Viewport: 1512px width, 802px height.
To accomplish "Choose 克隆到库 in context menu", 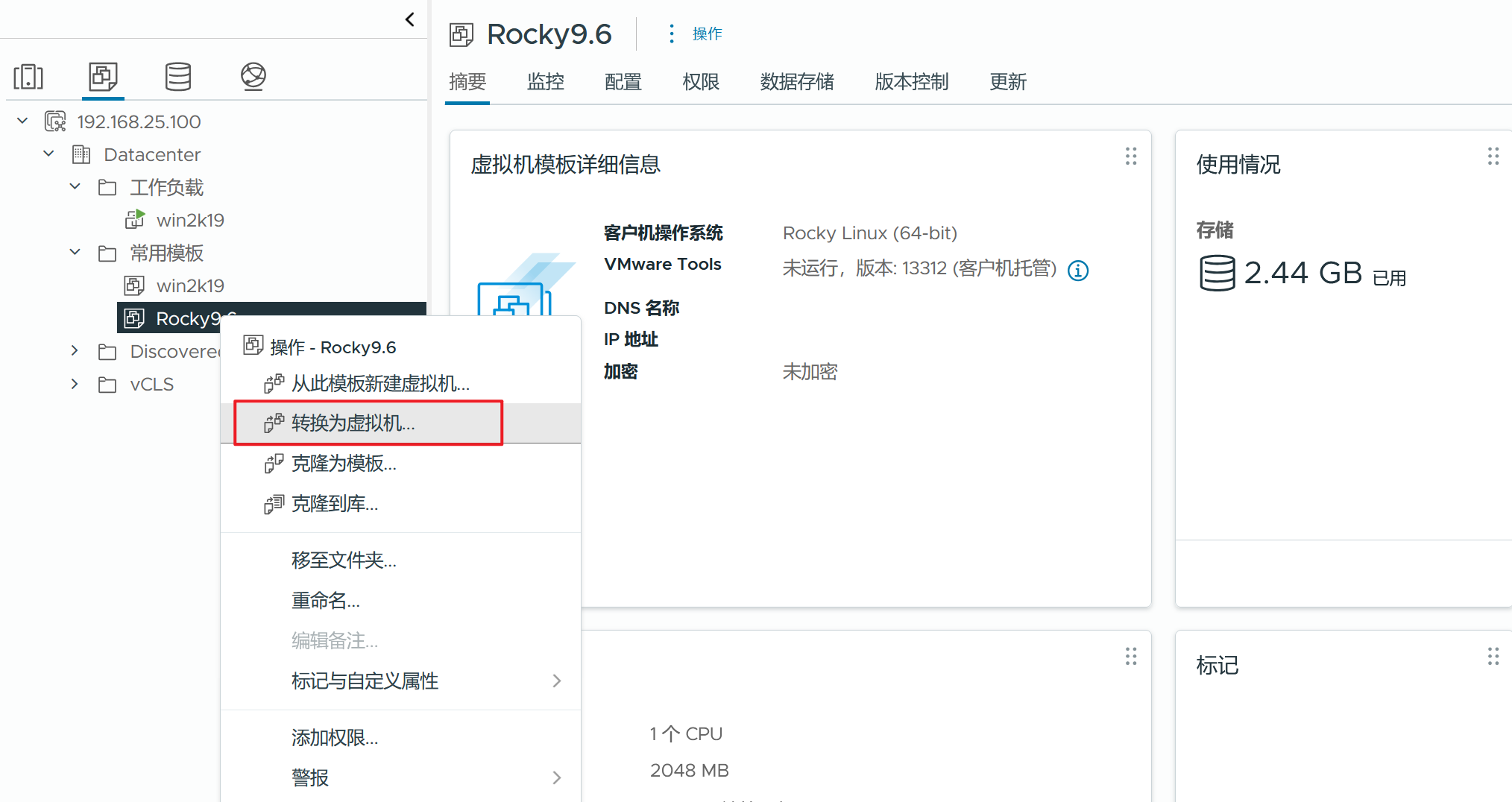I will 401,504.
